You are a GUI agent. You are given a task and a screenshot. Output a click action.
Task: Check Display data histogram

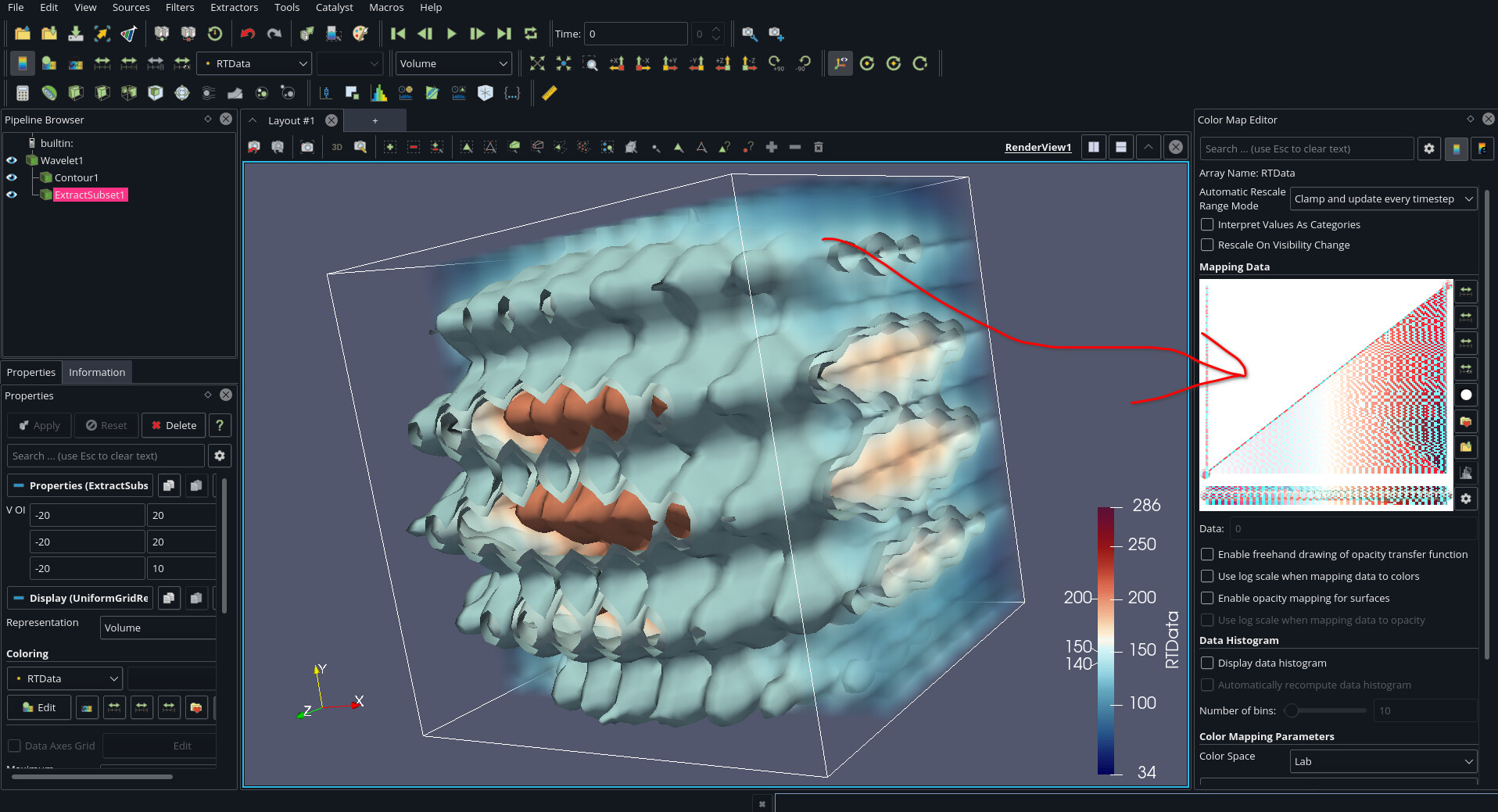[1207, 663]
